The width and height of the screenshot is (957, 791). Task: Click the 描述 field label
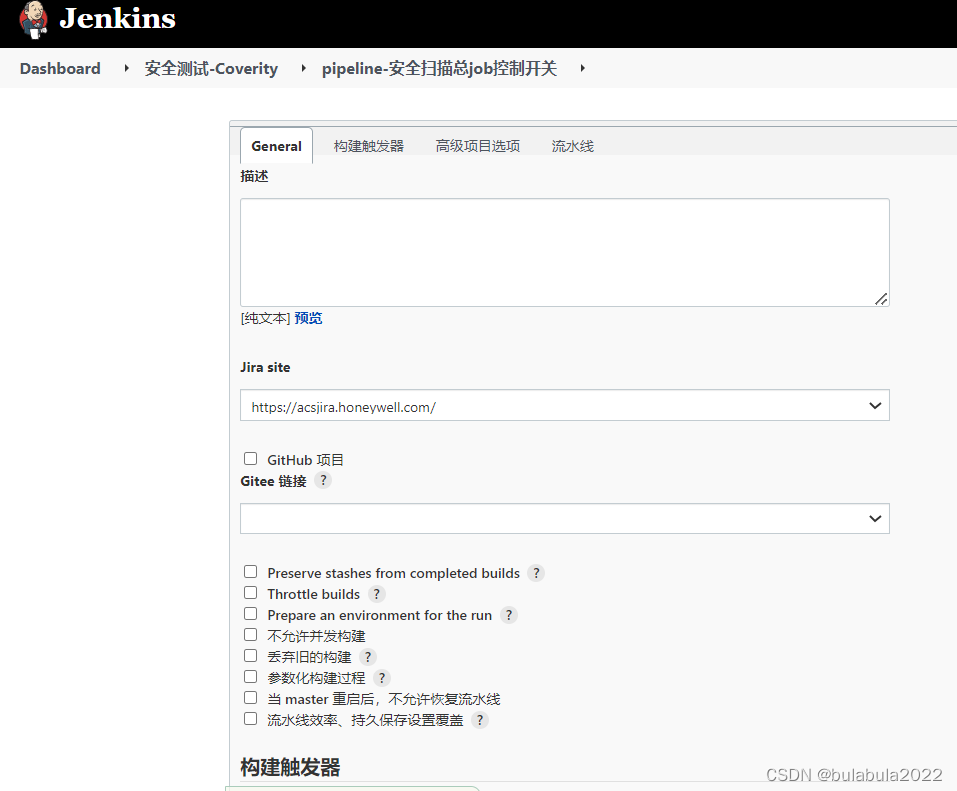tap(255, 176)
